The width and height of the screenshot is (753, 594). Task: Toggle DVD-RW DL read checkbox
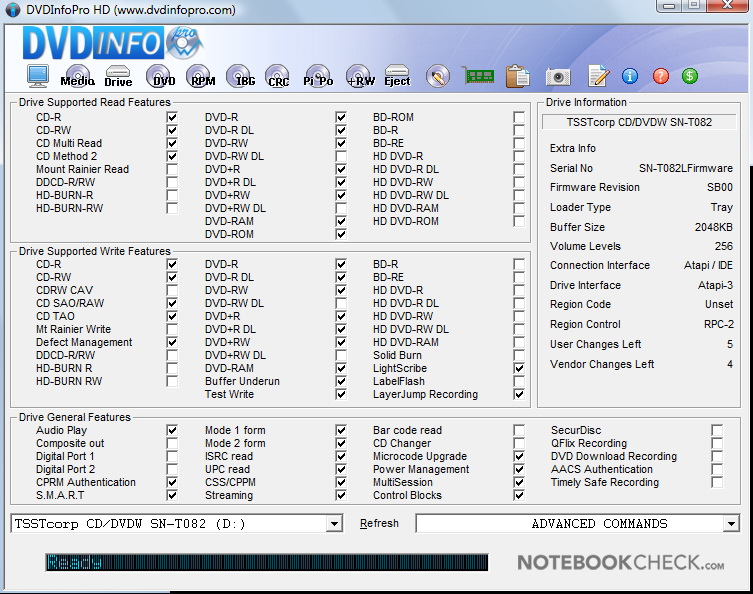pyautogui.click(x=341, y=156)
